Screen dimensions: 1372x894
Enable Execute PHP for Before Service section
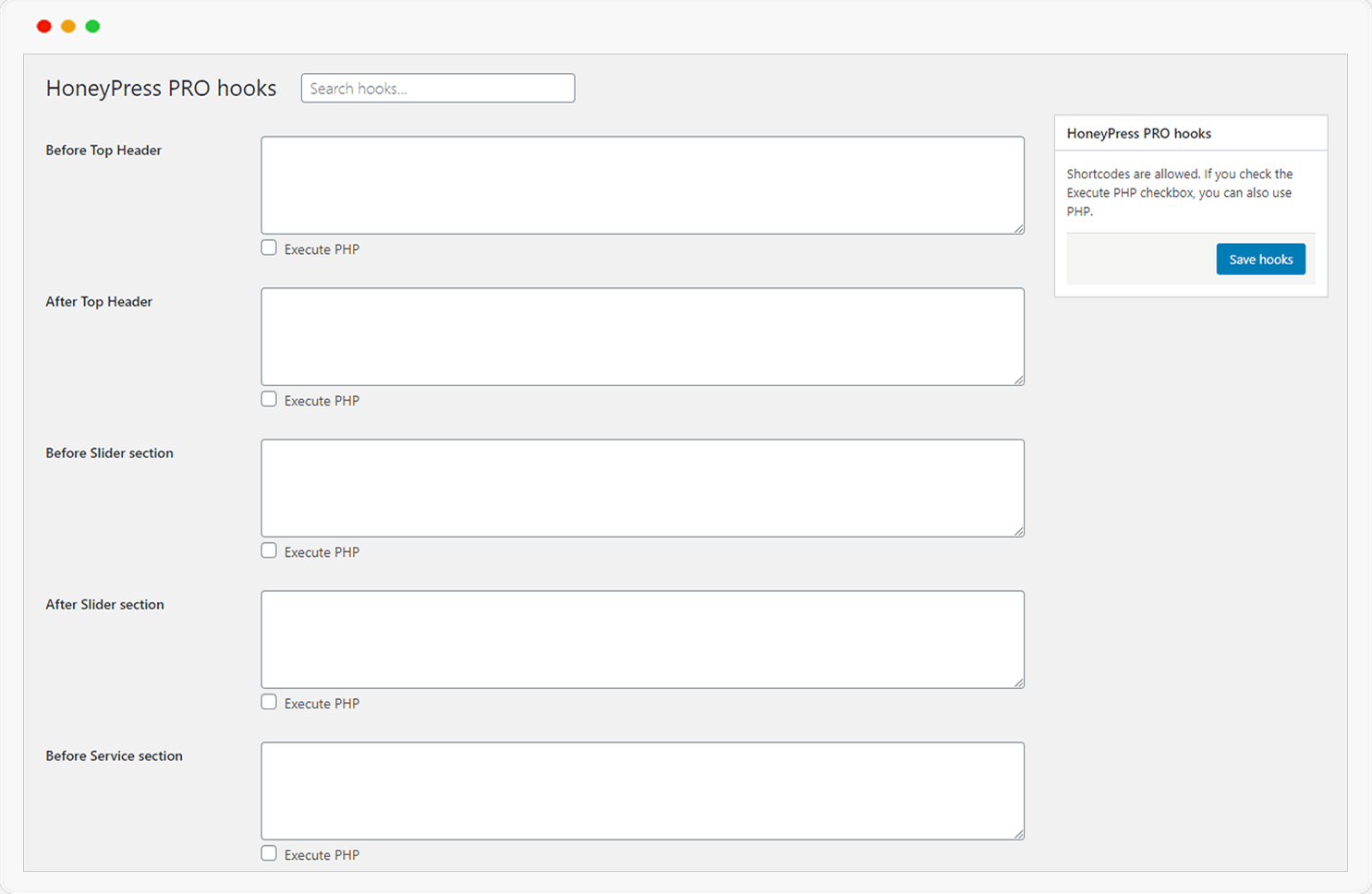(x=269, y=853)
